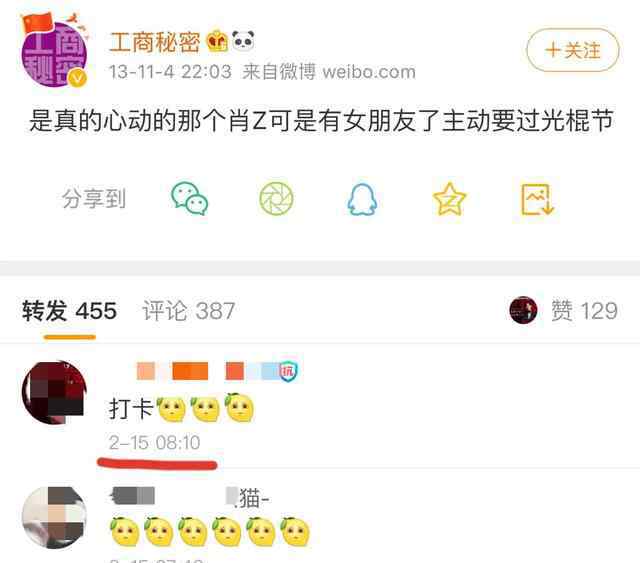Screen dimensions: 640x563
Task: View 赞 129 likes list
Action: 584,311
